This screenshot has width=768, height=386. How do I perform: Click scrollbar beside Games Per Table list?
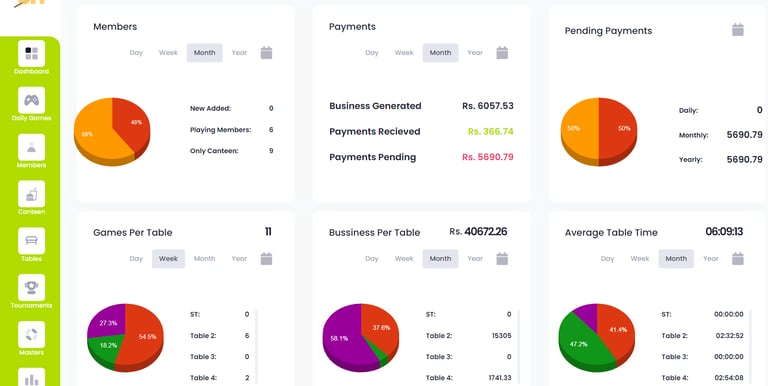pyautogui.click(x=256, y=347)
